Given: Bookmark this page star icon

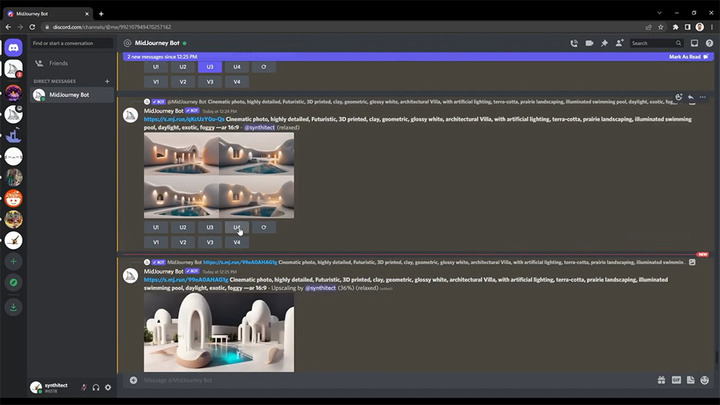Looking at the screenshot, I should pos(661,27).
